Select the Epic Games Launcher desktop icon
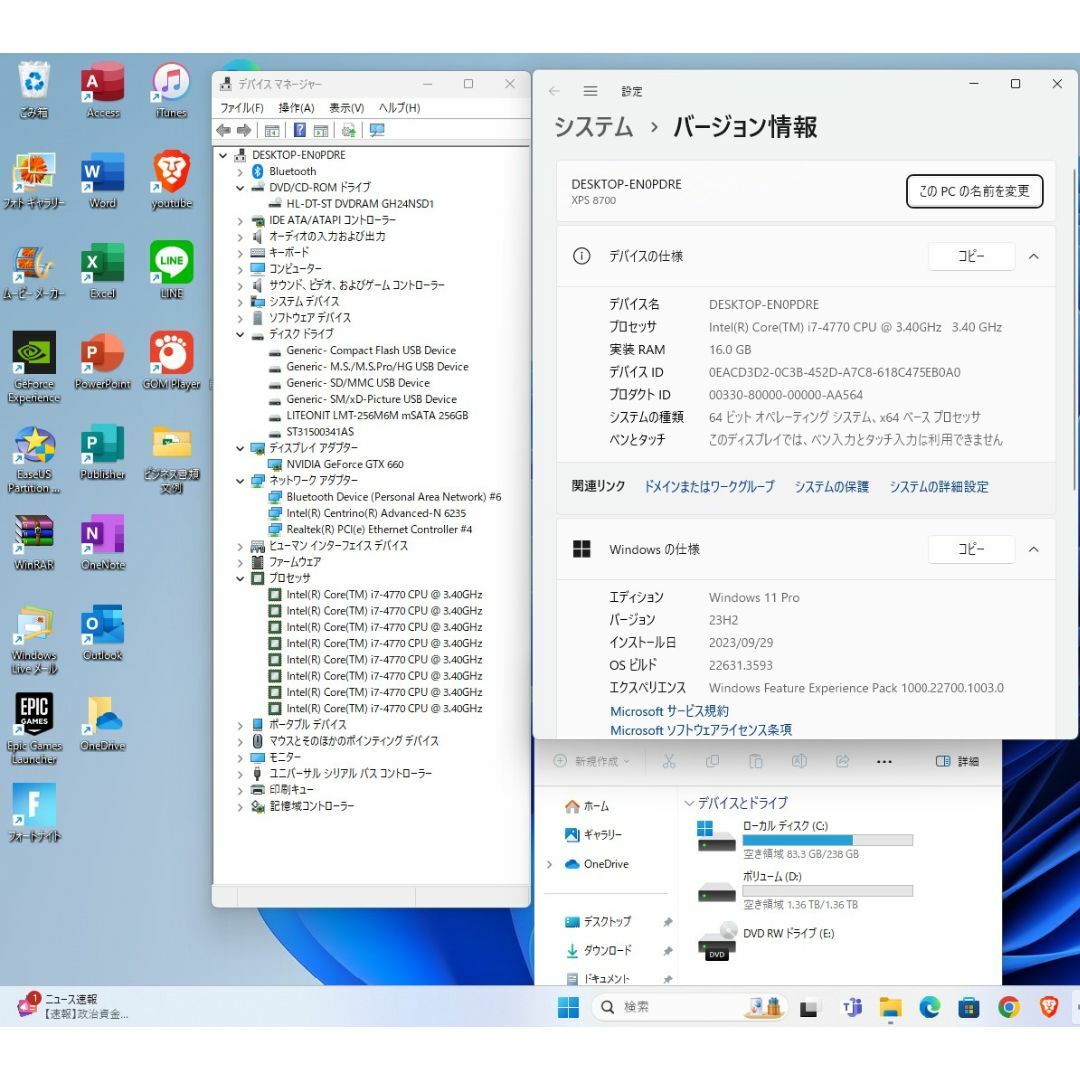The height and width of the screenshot is (1080, 1080). [x=34, y=729]
